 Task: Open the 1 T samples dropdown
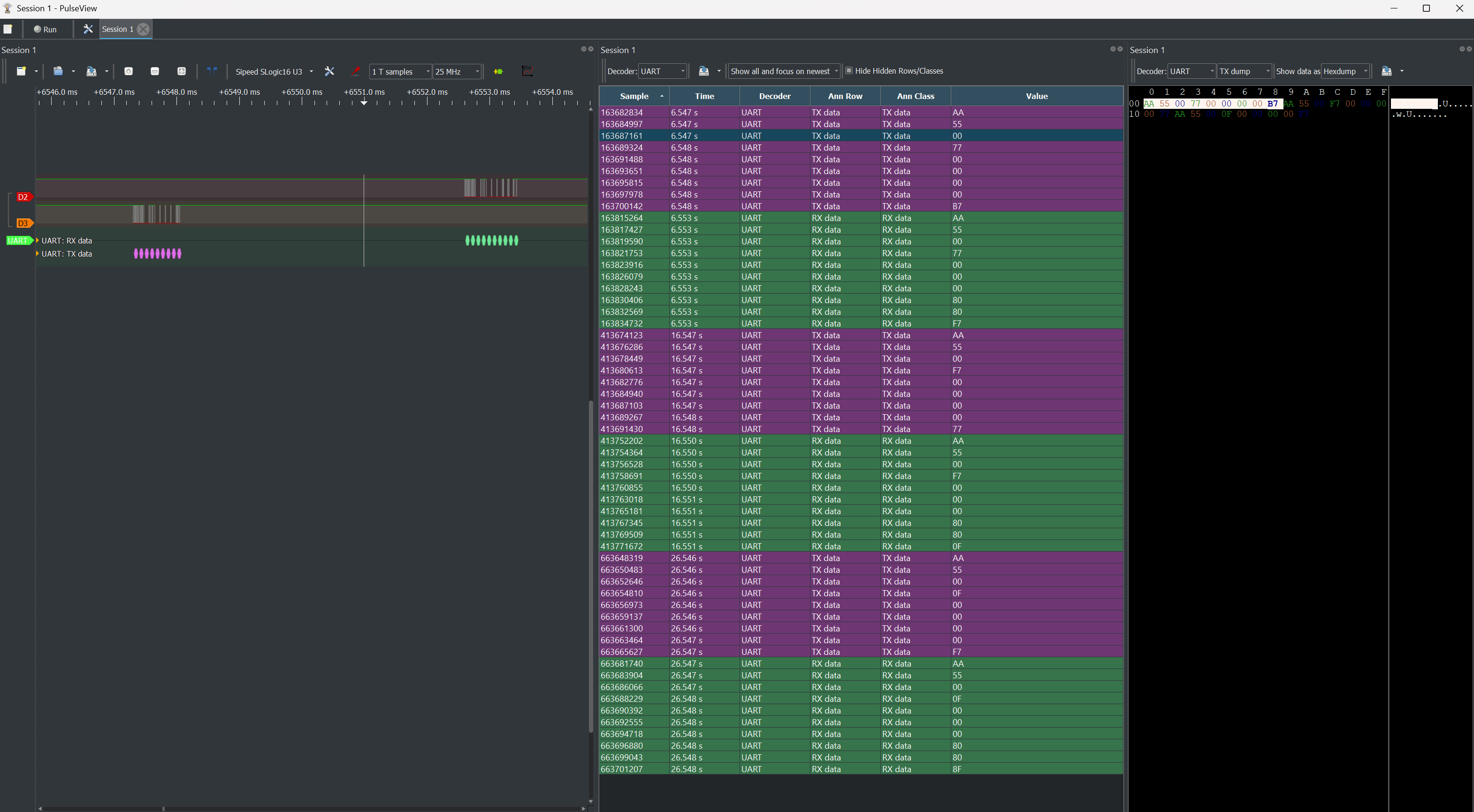pos(400,71)
